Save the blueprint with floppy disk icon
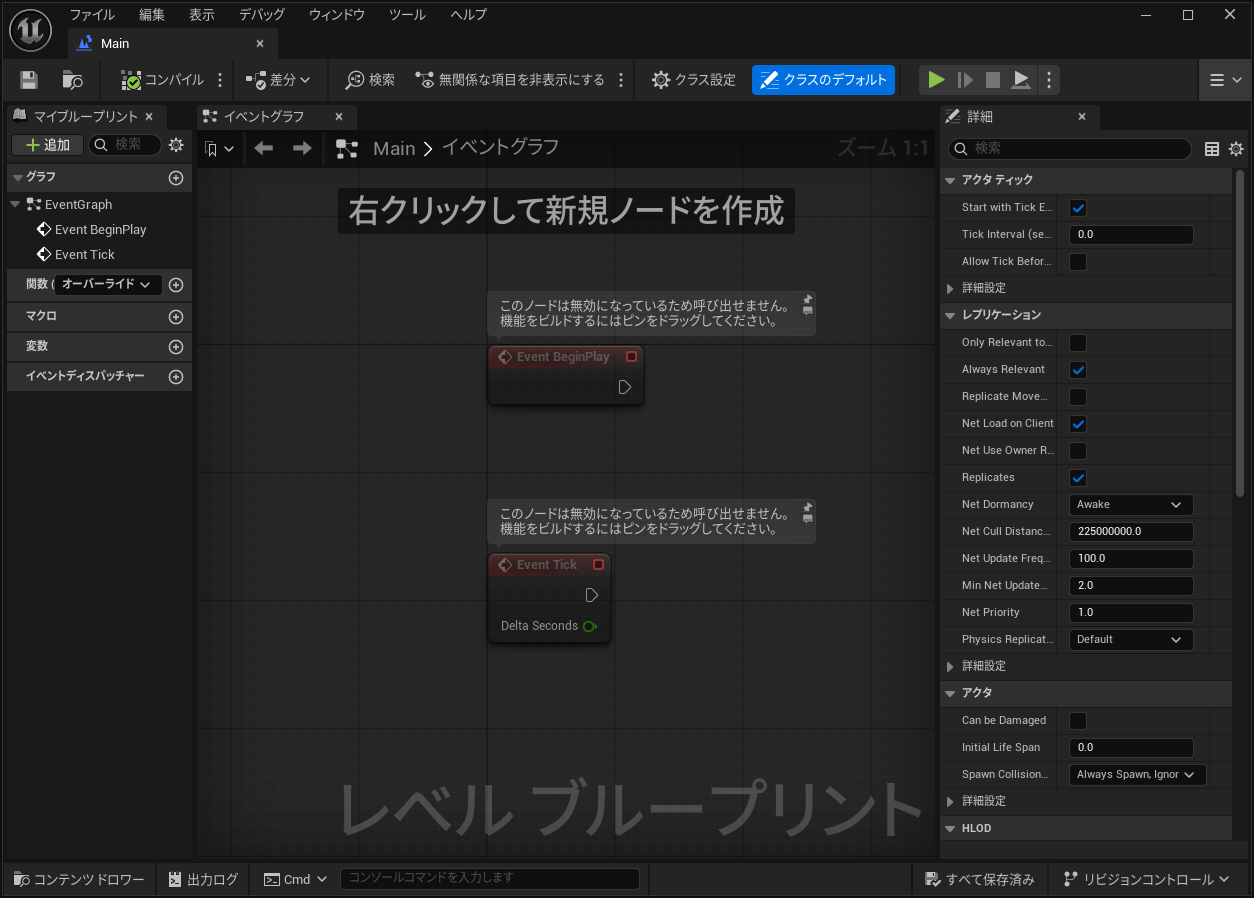The width and height of the screenshot is (1254, 898). [29, 80]
